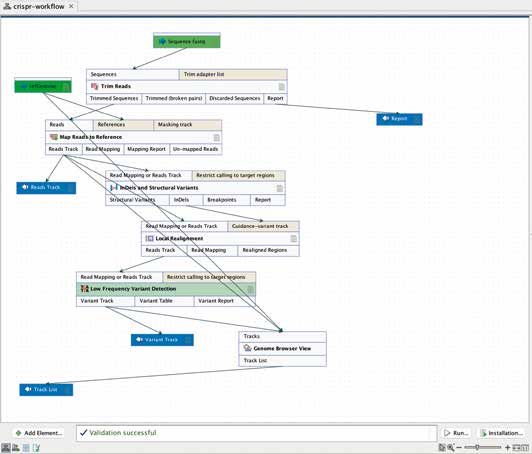532x454 pixels.
Task: Toggle the grid view icon in bottom-left toolbar
Action: pyautogui.click(x=26, y=448)
